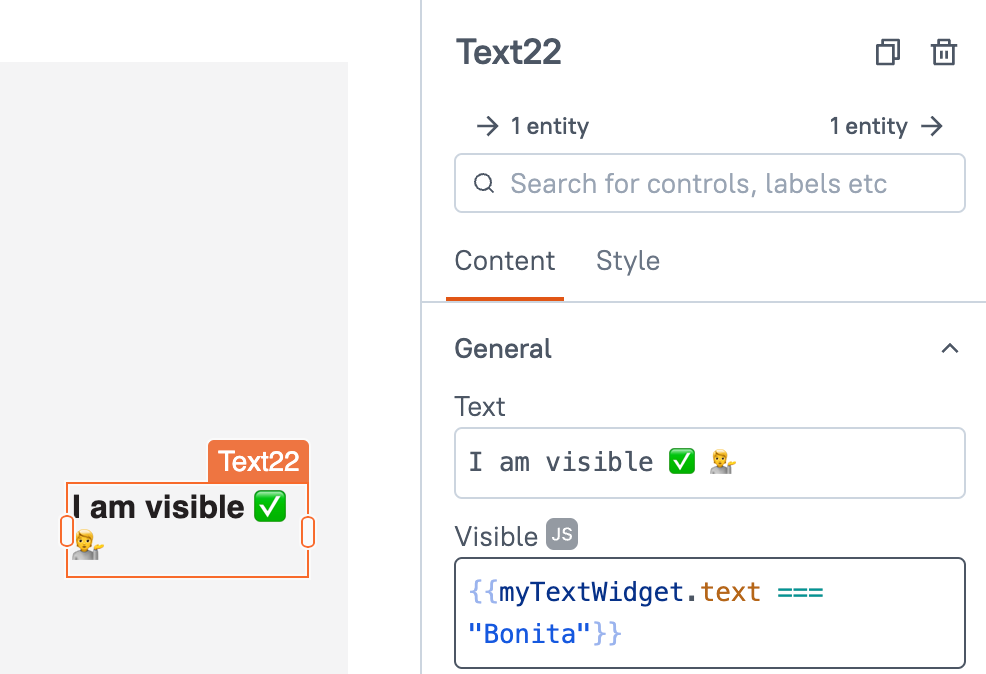
Task: Toggle JS mode for Visible property
Action: tap(561, 536)
